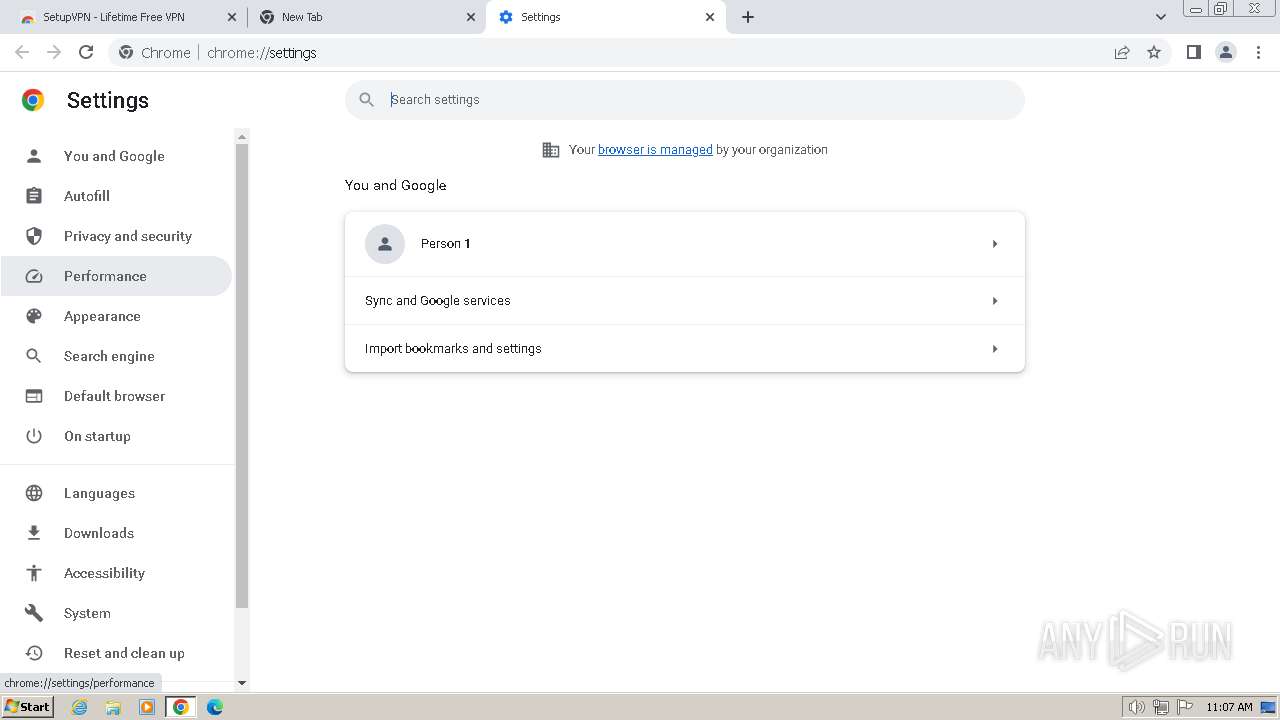Open the Accessibility figure icon
This screenshot has height=720, width=1280.
(34, 573)
